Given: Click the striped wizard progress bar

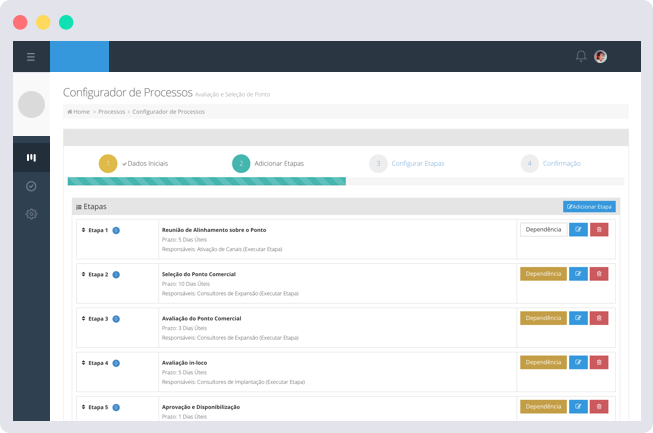Looking at the screenshot, I should [x=206, y=181].
